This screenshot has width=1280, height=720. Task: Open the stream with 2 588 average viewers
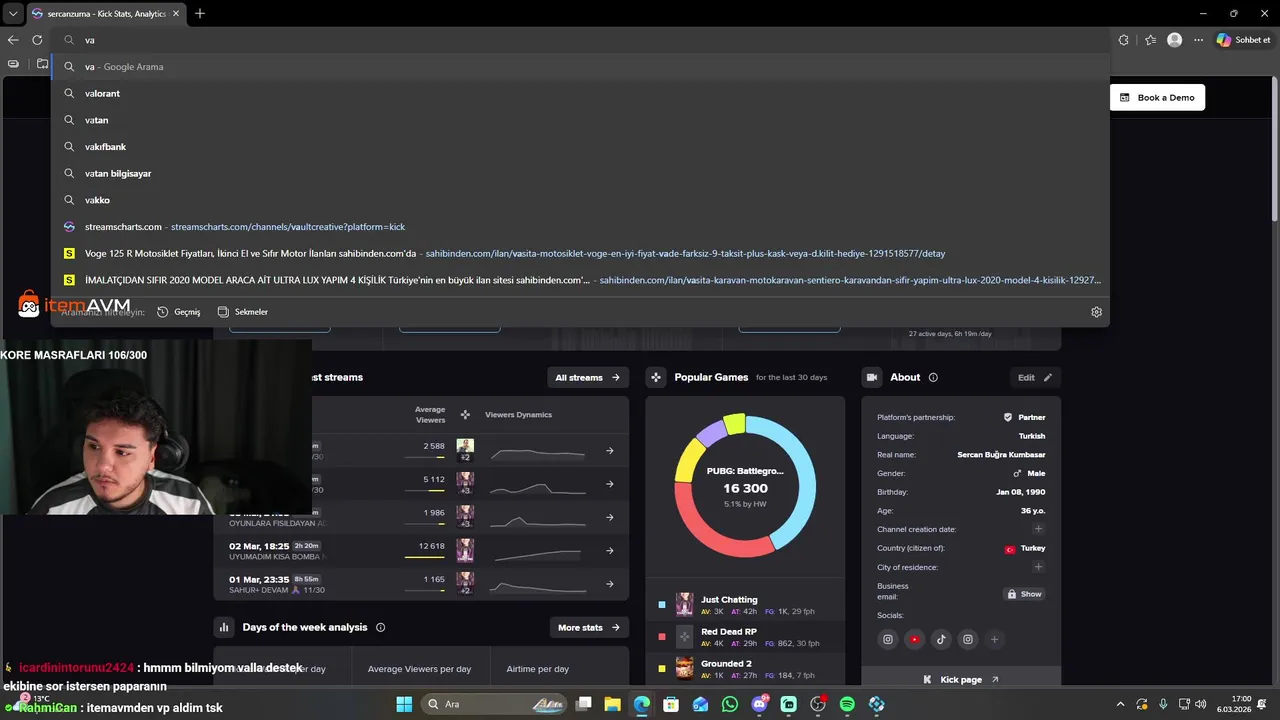(609, 451)
